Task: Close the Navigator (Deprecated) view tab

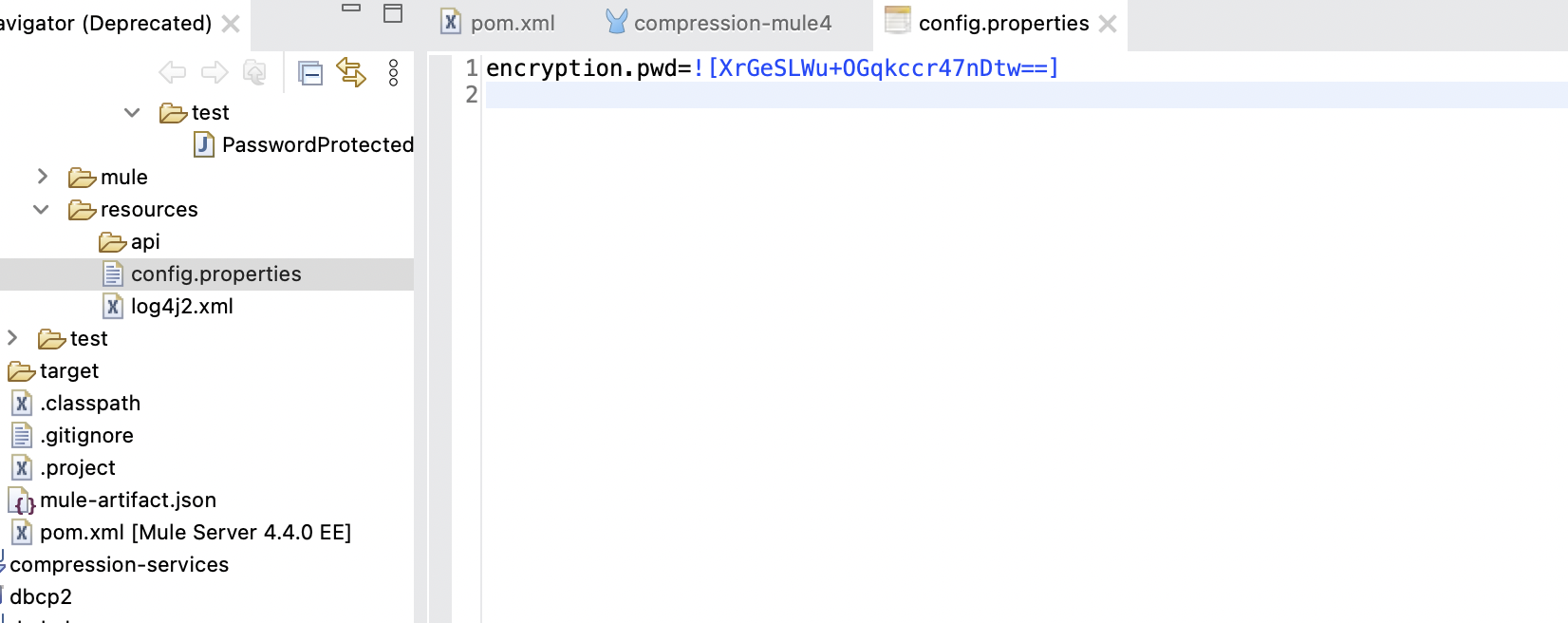Action: point(231,24)
